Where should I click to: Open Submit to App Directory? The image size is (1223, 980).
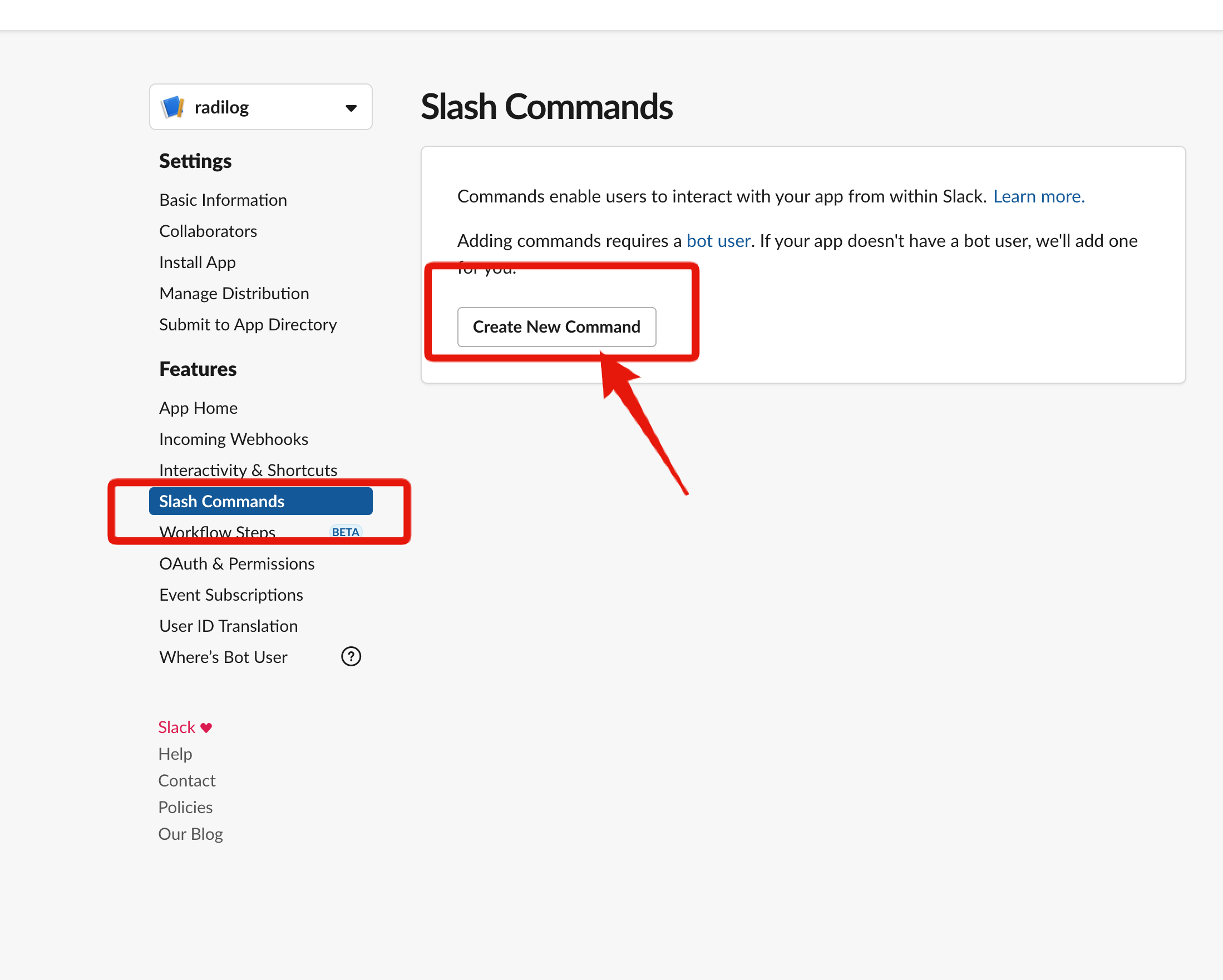coord(247,325)
